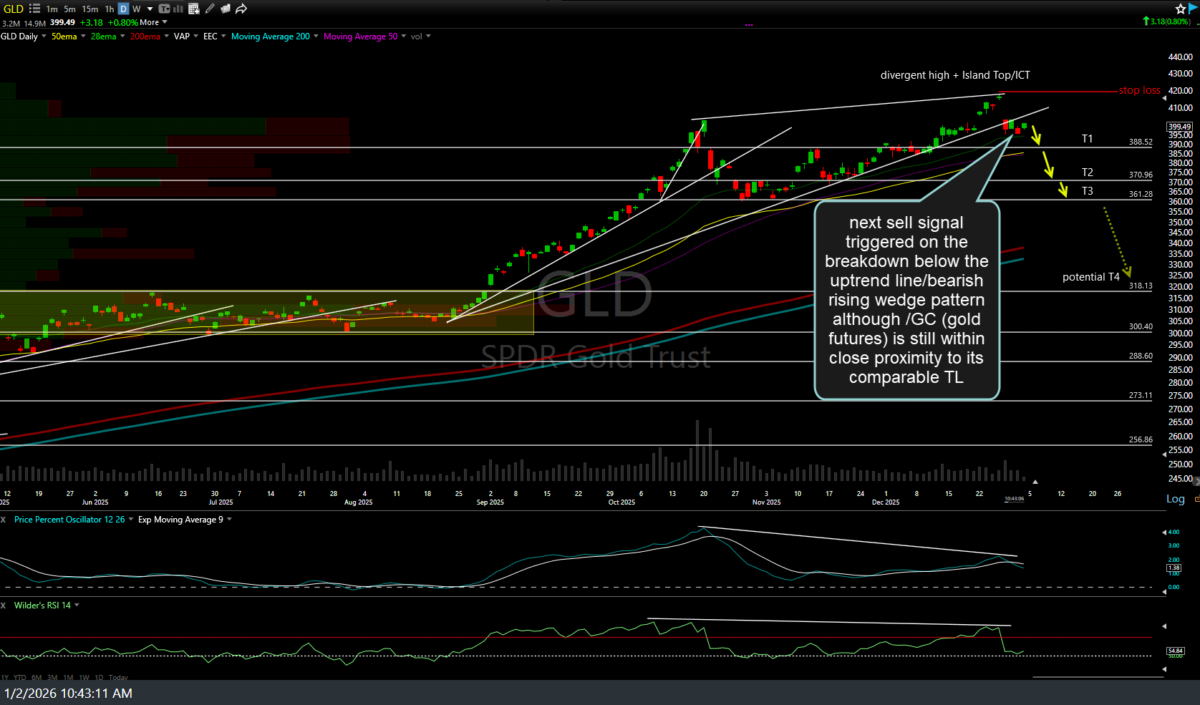Close the Wilder's RSI panel

(x=4, y=605)
